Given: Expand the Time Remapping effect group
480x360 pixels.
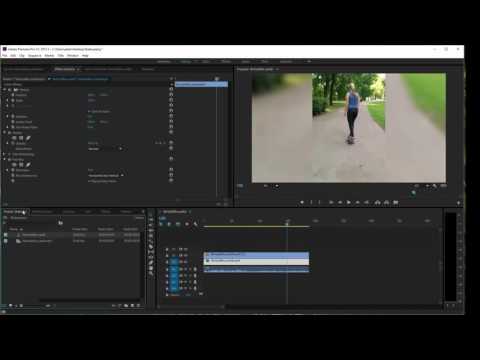Looking at the screenshot, I should pos(5,154).
